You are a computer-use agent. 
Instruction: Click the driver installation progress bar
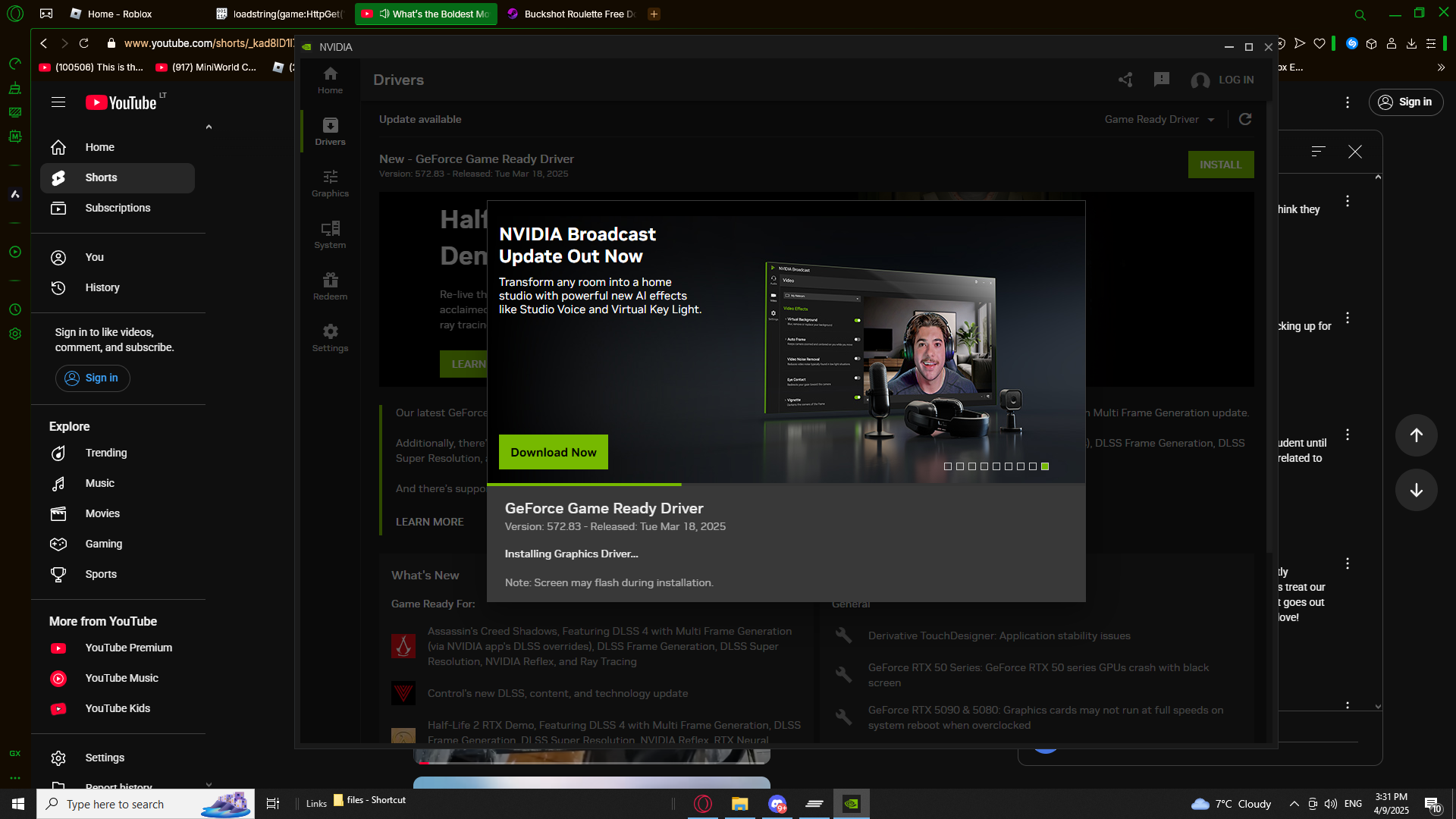click(786, 485)
